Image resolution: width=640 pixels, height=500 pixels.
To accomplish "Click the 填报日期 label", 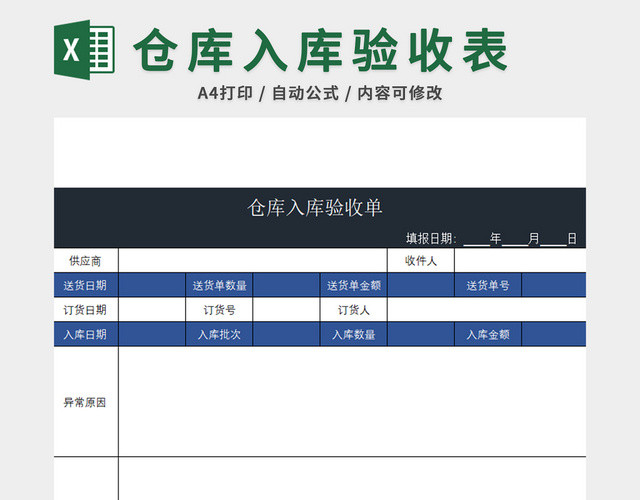I will 430,238.
